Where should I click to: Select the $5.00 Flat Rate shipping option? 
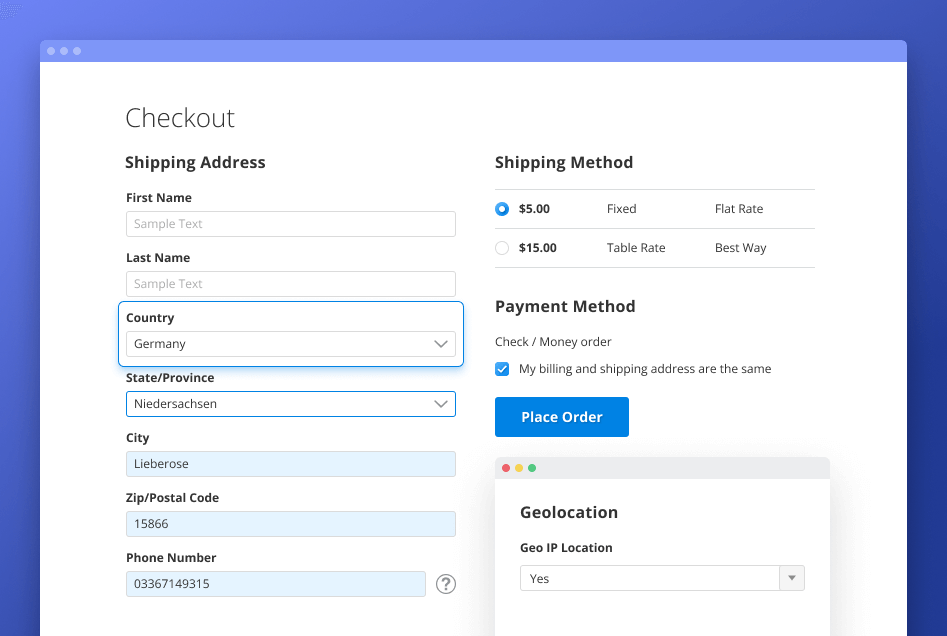pyautogui.click(x=501, y=208)
